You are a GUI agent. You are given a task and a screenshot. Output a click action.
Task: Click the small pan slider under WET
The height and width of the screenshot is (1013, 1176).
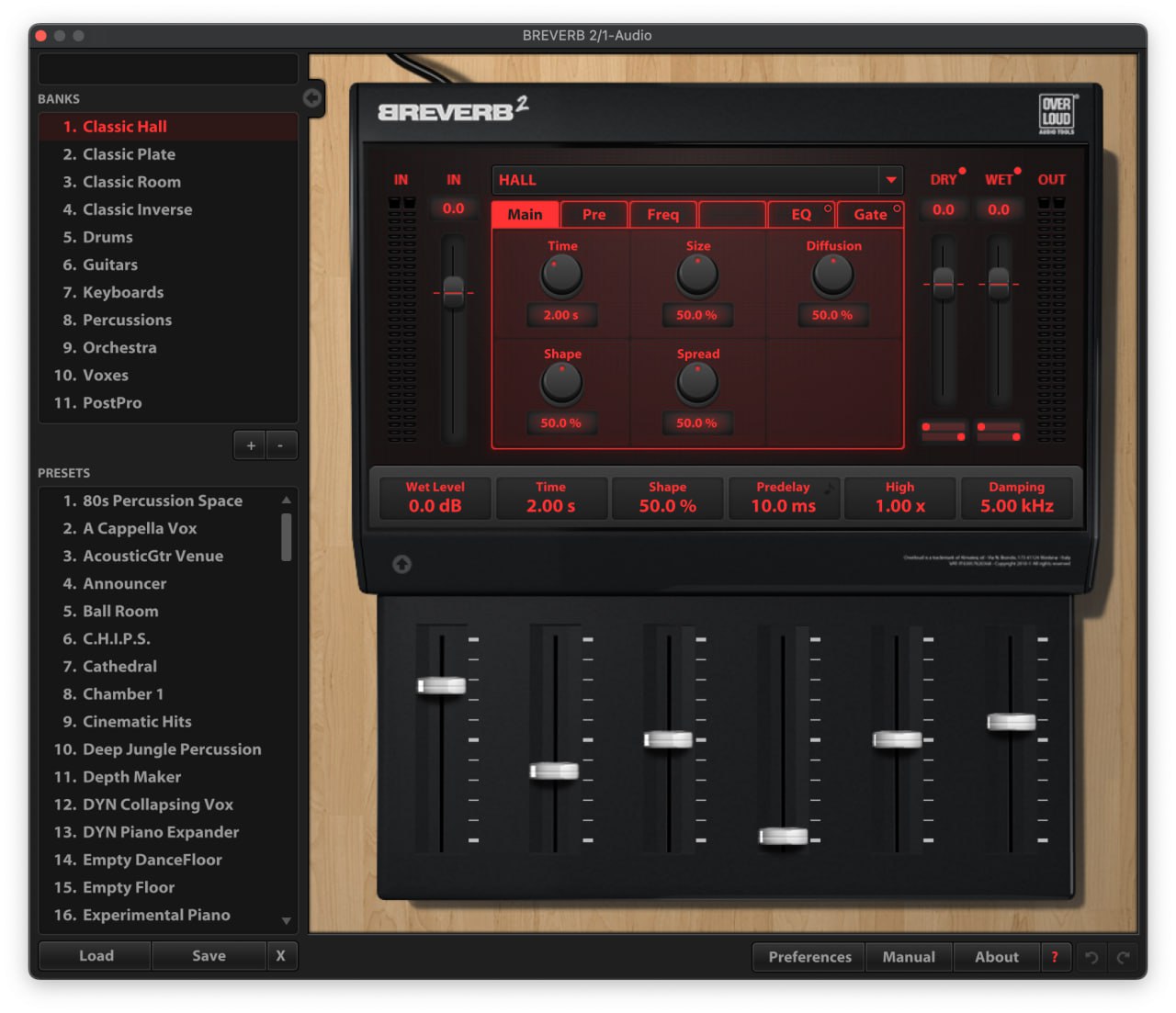tap(999, 432)
